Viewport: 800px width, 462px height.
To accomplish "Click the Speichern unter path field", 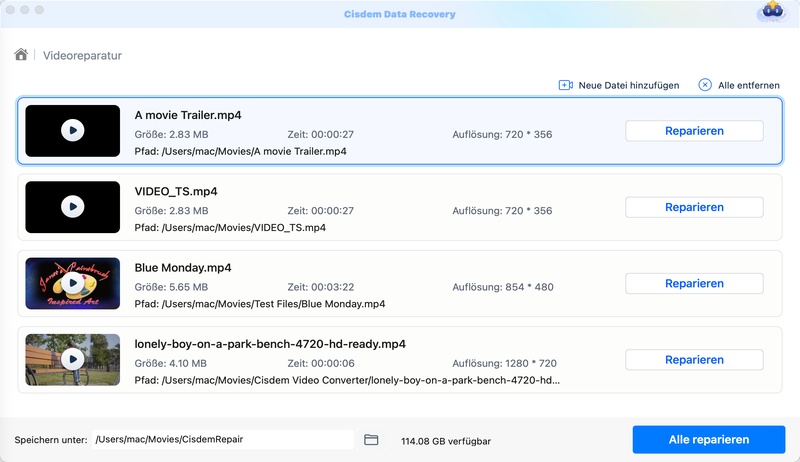I will click(223, 440).
